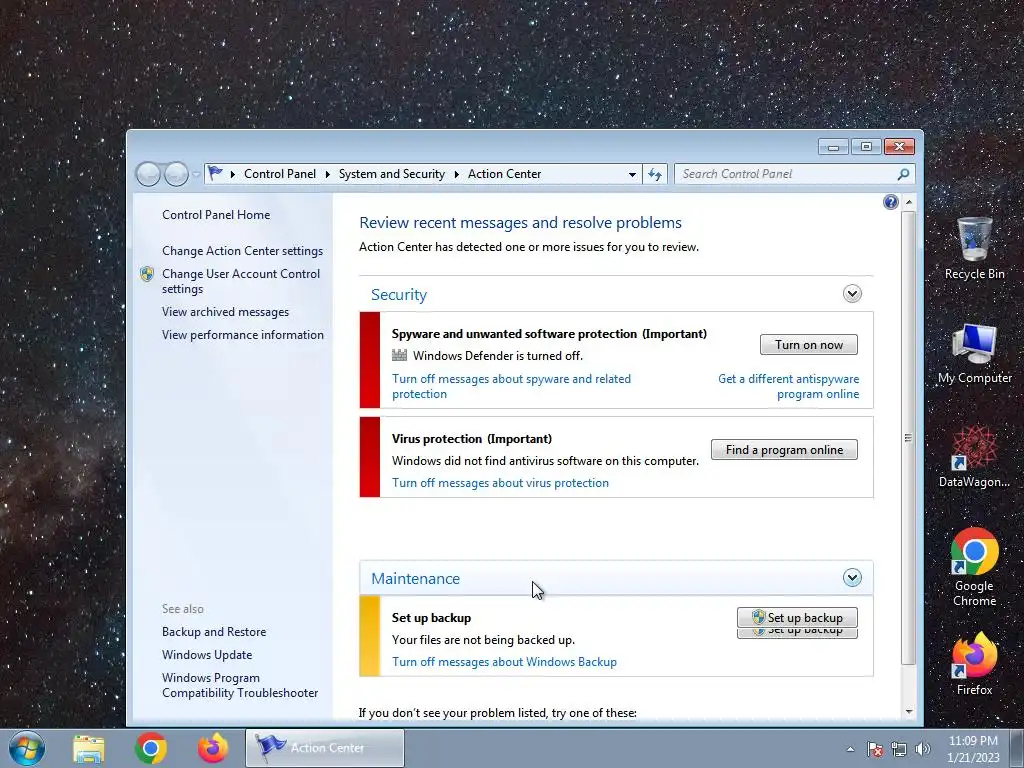Show hidden tray icons arrow
1024x768 pixels.
(x=850, y=750)
